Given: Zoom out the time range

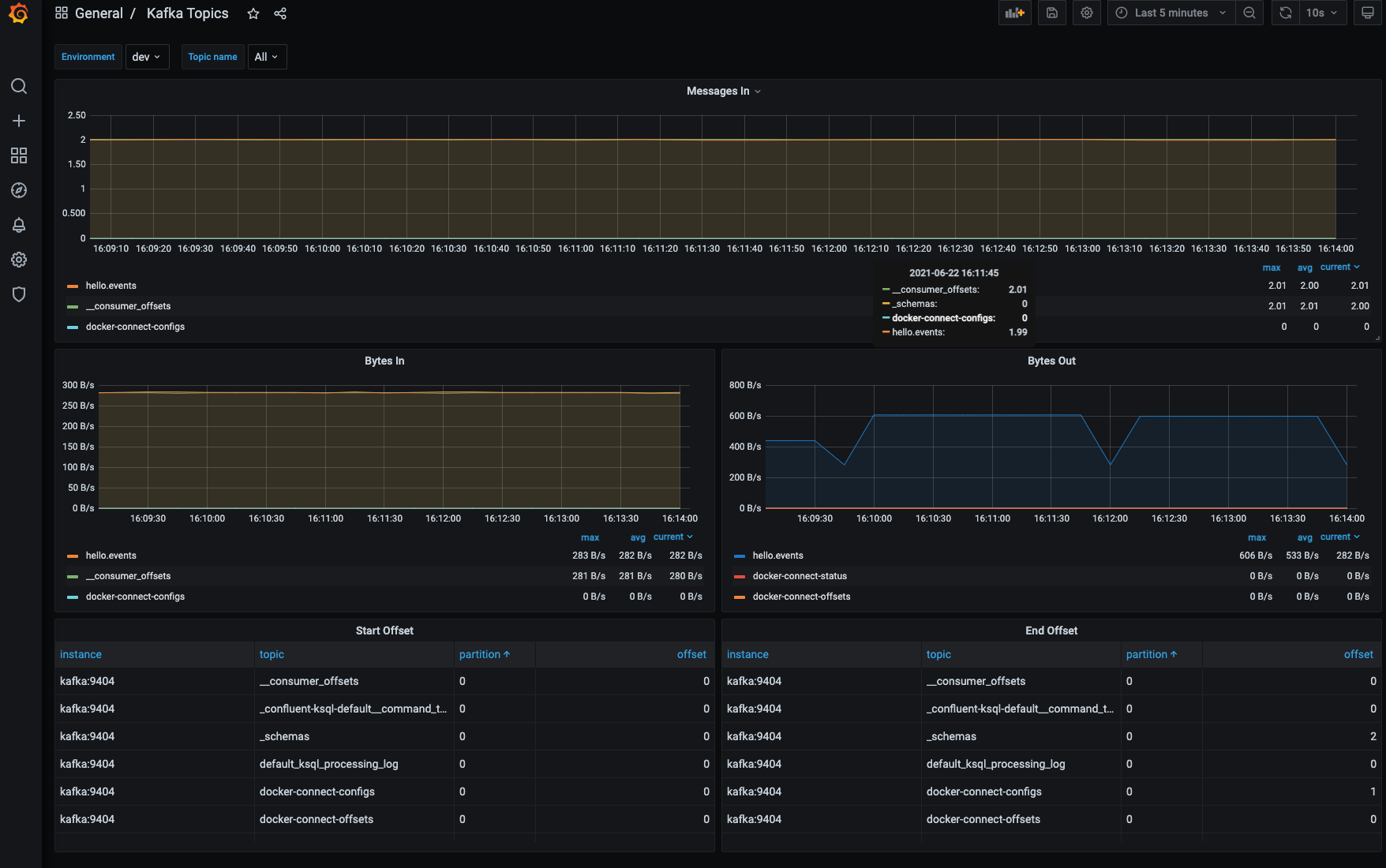Looking at the screenshot, I should click(1249, 13).
